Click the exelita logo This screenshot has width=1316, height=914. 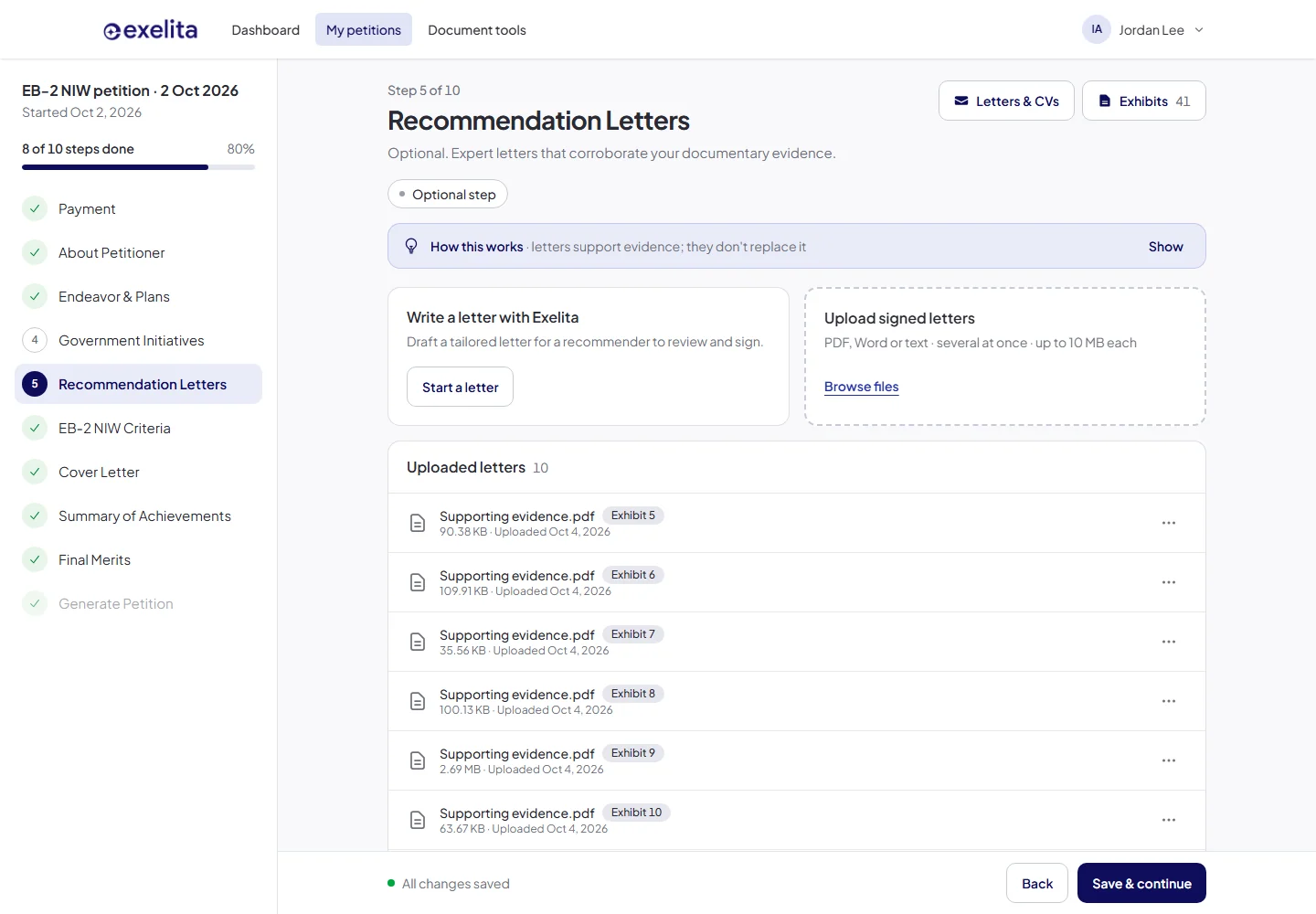coord(150,30)
